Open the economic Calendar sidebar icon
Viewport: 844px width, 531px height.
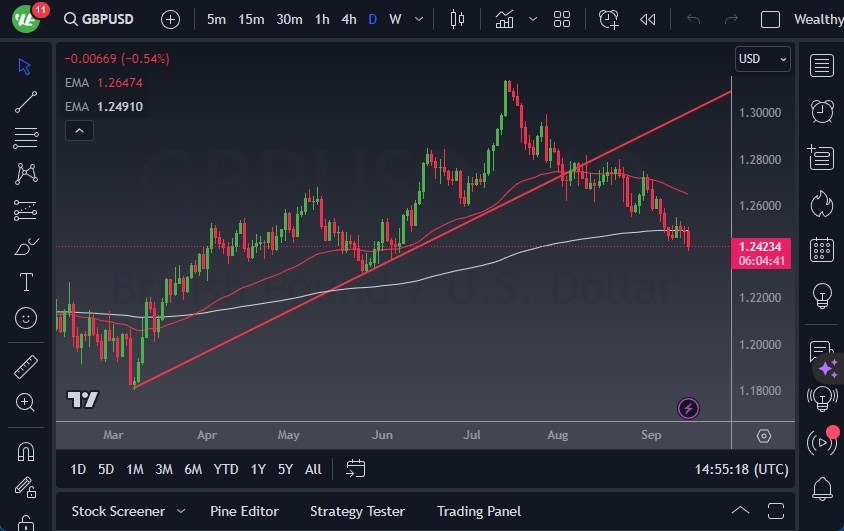click(x=822, y=250)
